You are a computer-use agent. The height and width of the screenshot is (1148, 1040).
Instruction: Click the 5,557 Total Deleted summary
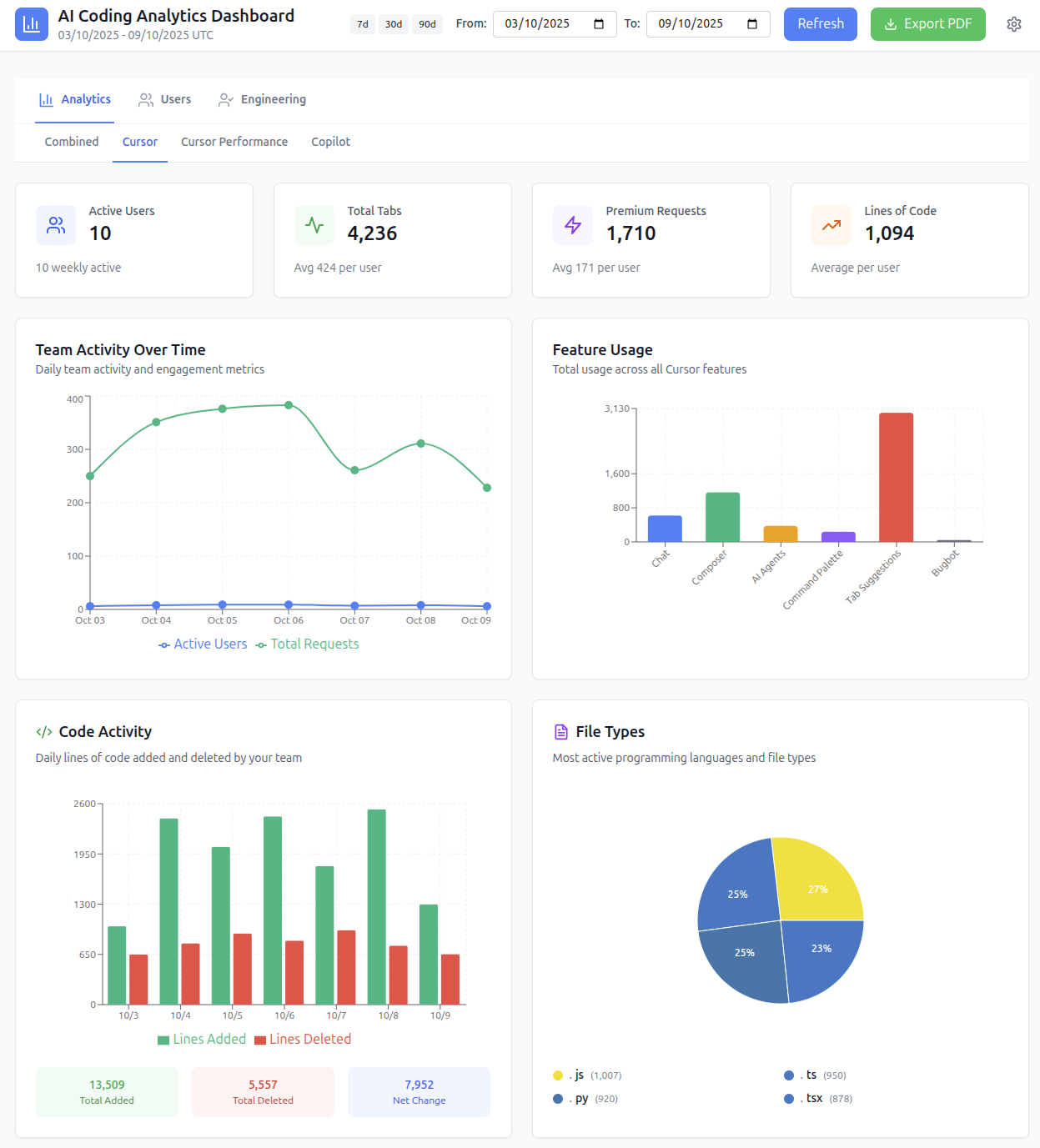coord(263,1092)
